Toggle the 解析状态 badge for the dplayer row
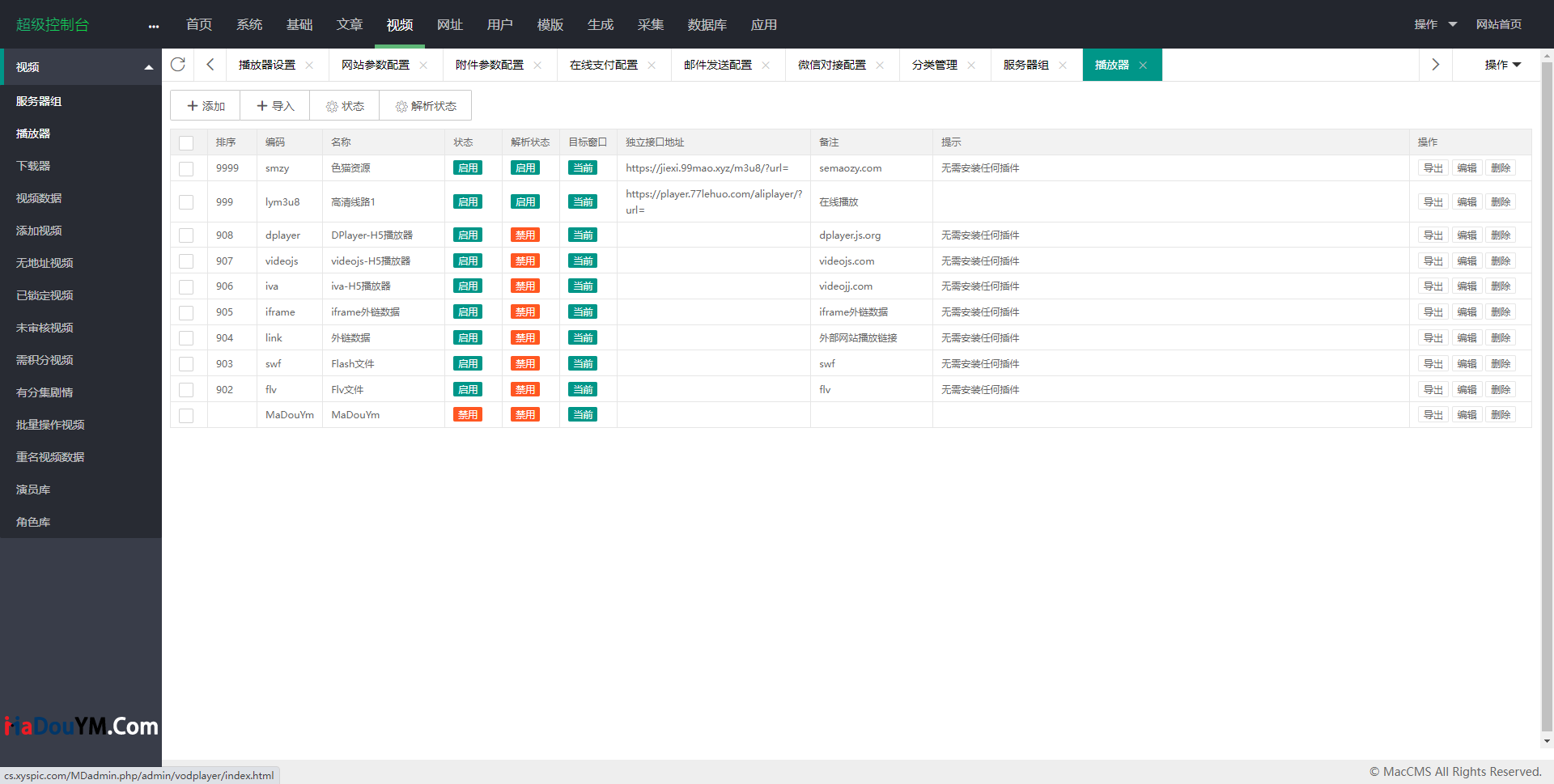 pyautogui.click(x=525, y=235)
